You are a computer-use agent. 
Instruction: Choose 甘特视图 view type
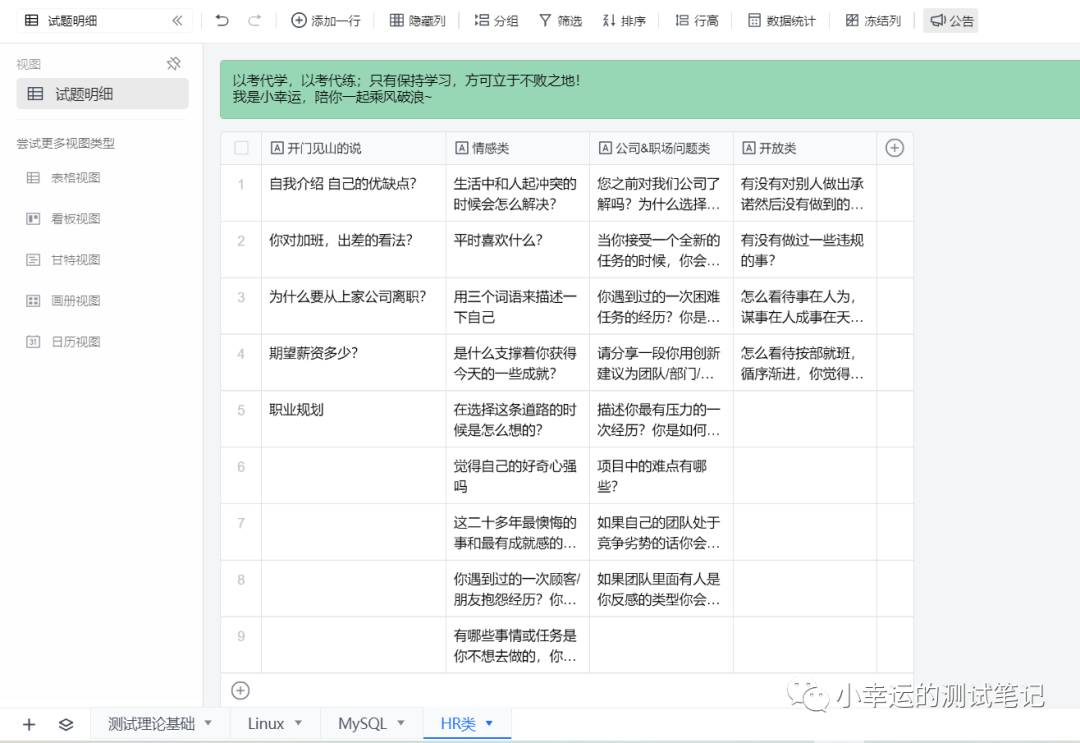[65, 260]
